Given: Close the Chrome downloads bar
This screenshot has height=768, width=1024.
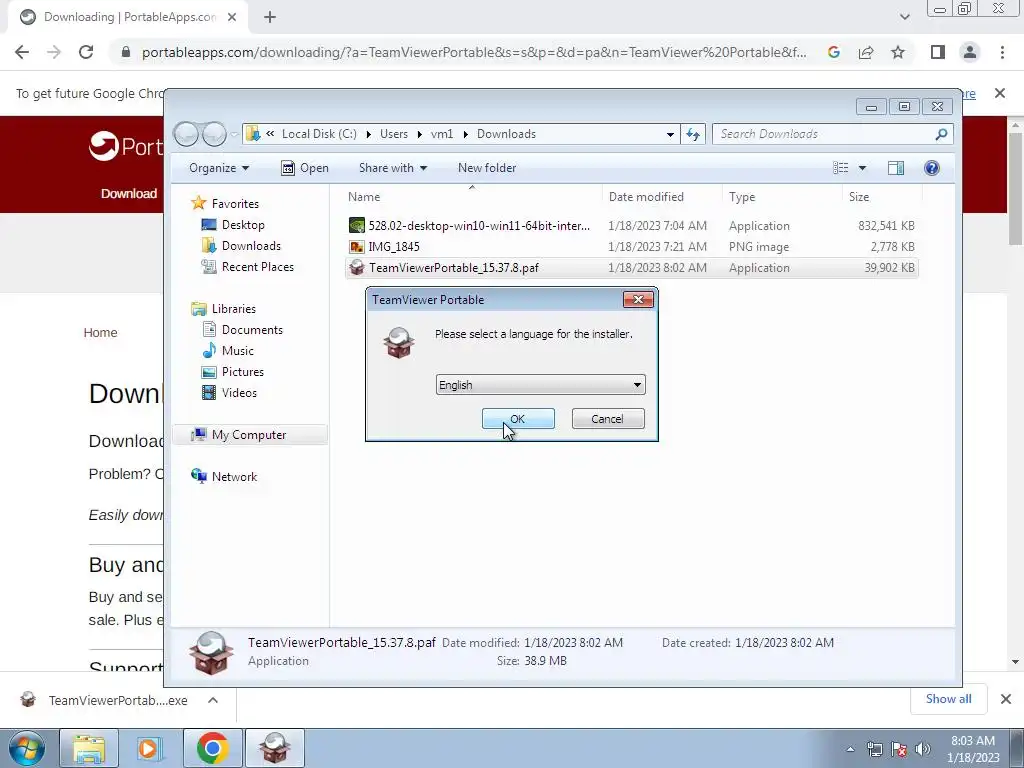Looking at the screenshot, I should tap(1006, 699).
